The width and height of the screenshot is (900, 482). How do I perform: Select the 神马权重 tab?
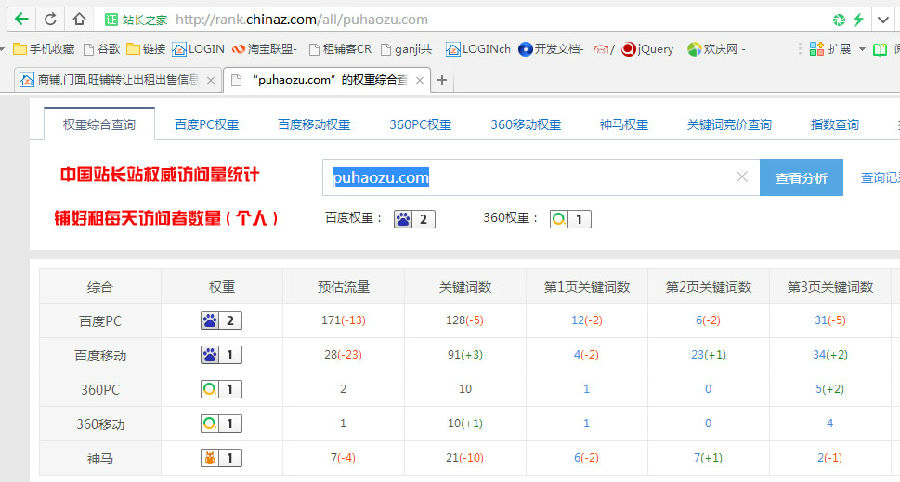click(x=624, y=125)
